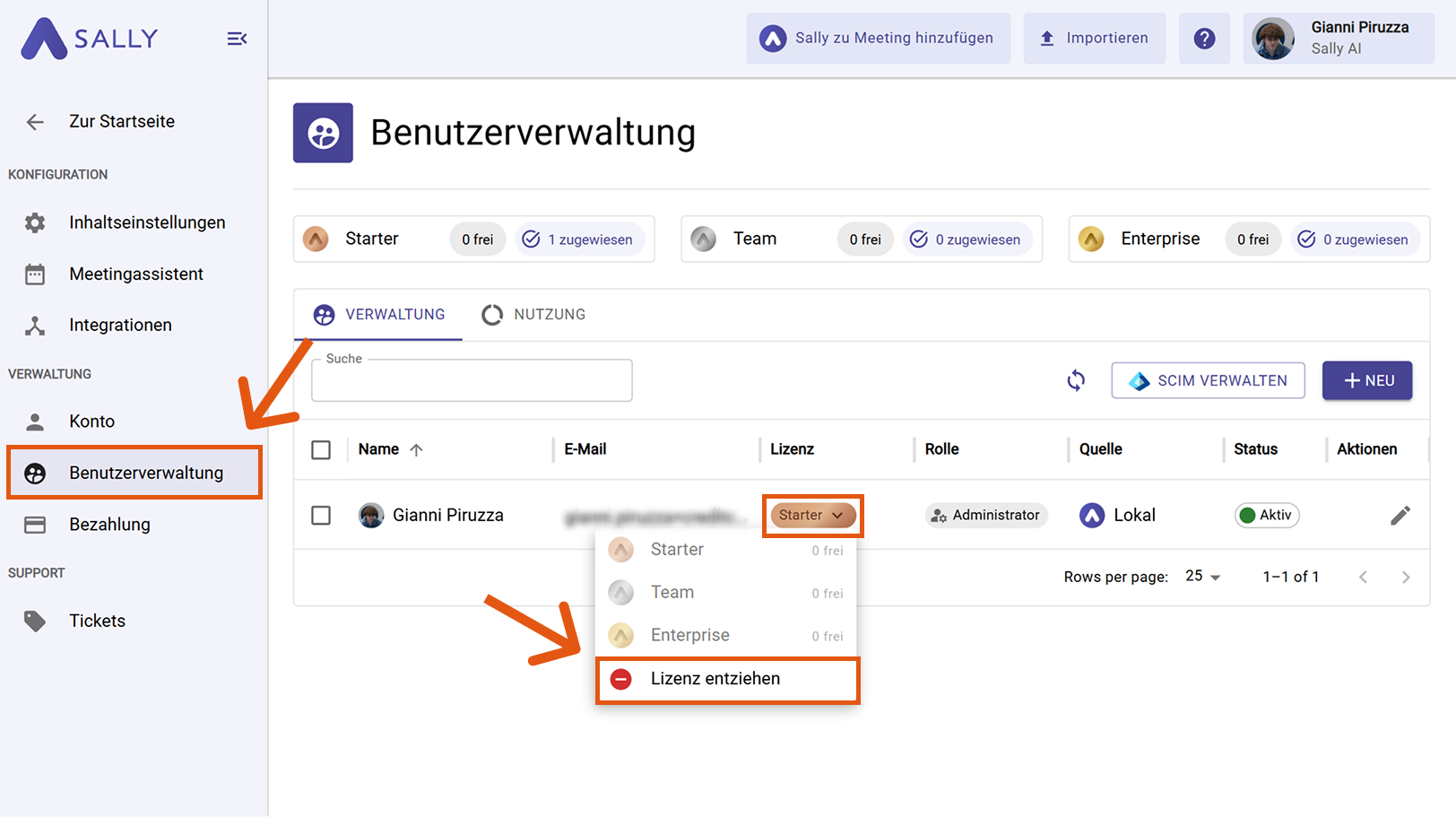
Task: Click the refresh icon above the user table
Action: tap(1075, 380)
